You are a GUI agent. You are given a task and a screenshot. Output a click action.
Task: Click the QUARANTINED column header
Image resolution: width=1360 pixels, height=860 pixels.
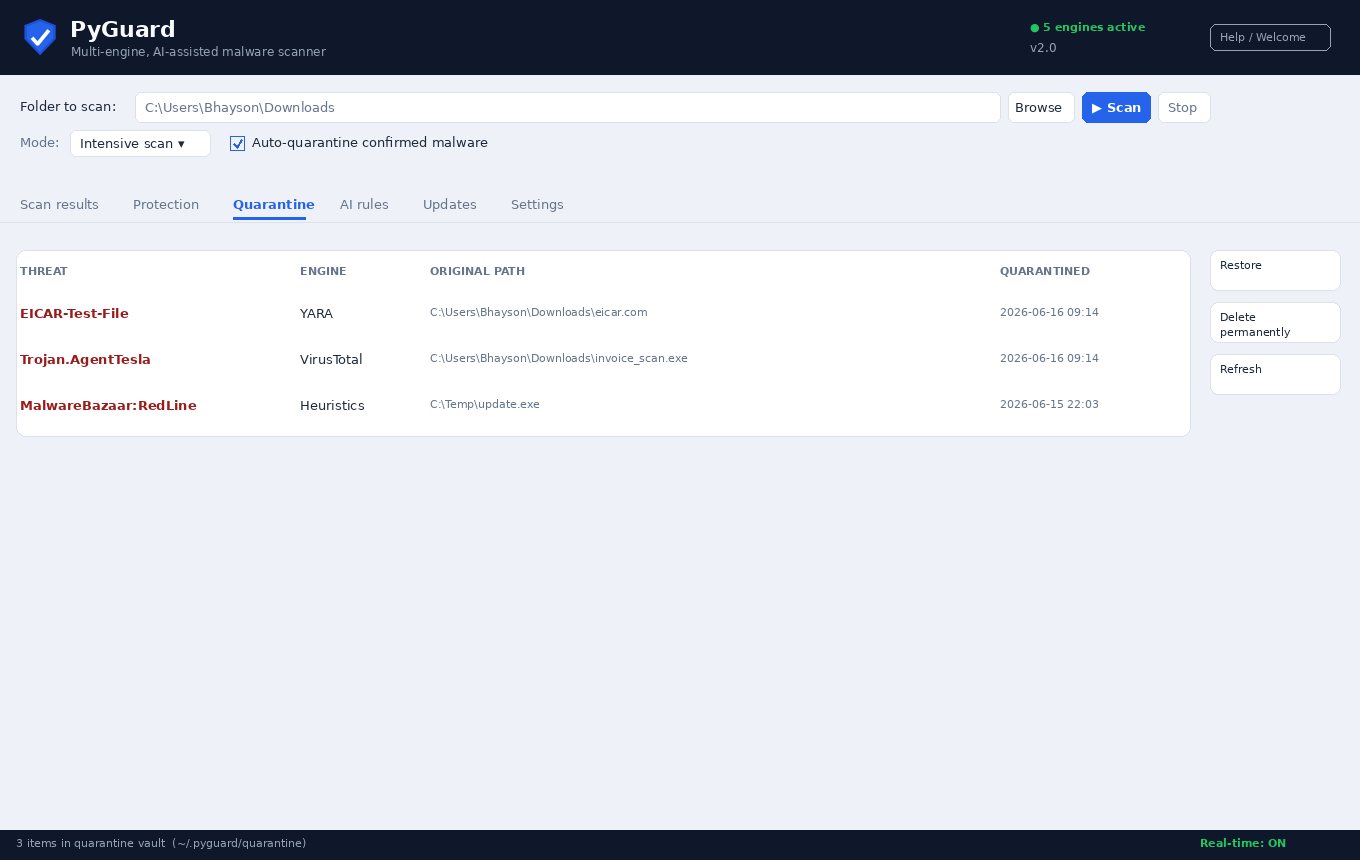pyautogui.click(x=1045, y=271)
